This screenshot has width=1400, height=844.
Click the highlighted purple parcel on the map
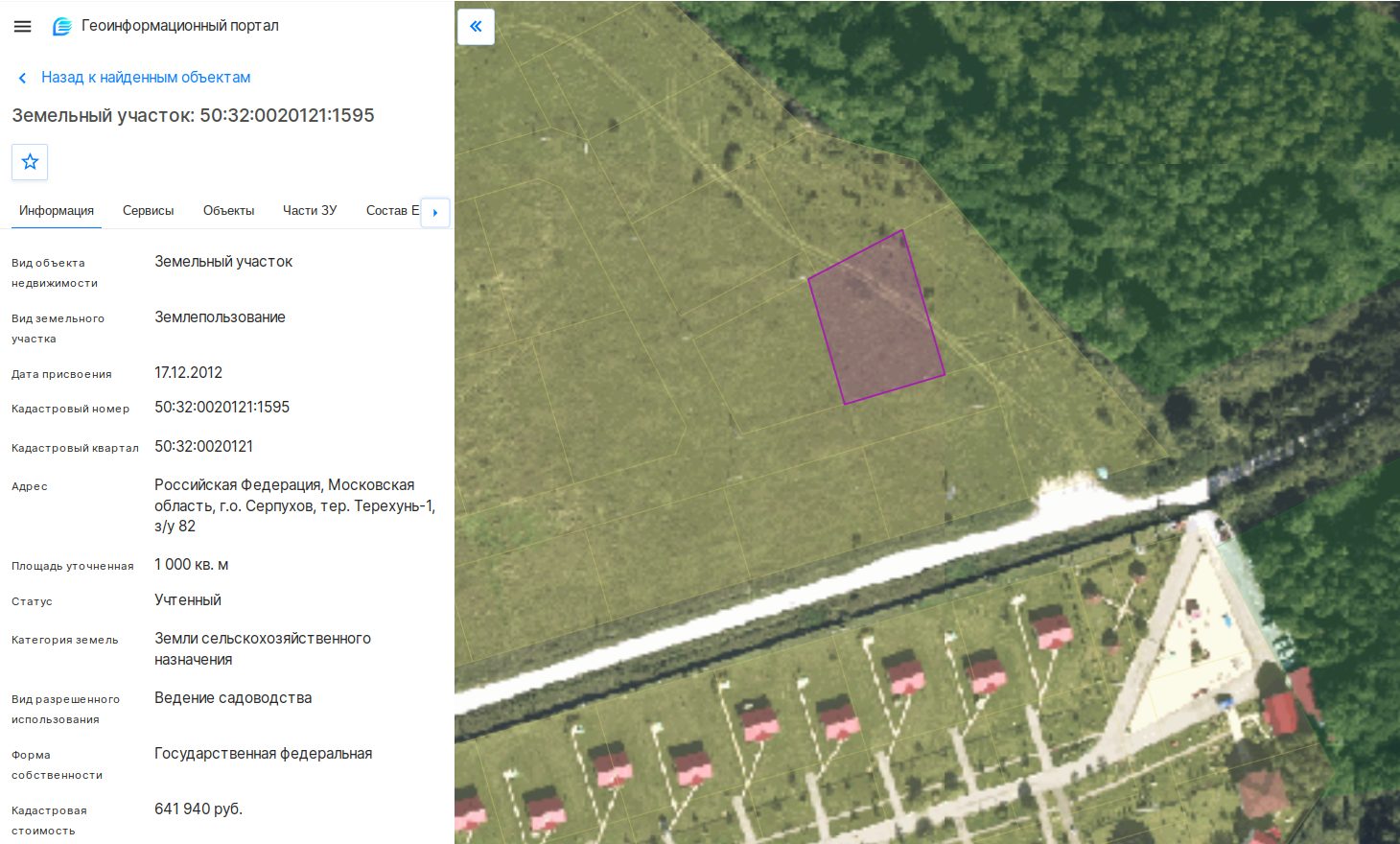click(876, 317)
